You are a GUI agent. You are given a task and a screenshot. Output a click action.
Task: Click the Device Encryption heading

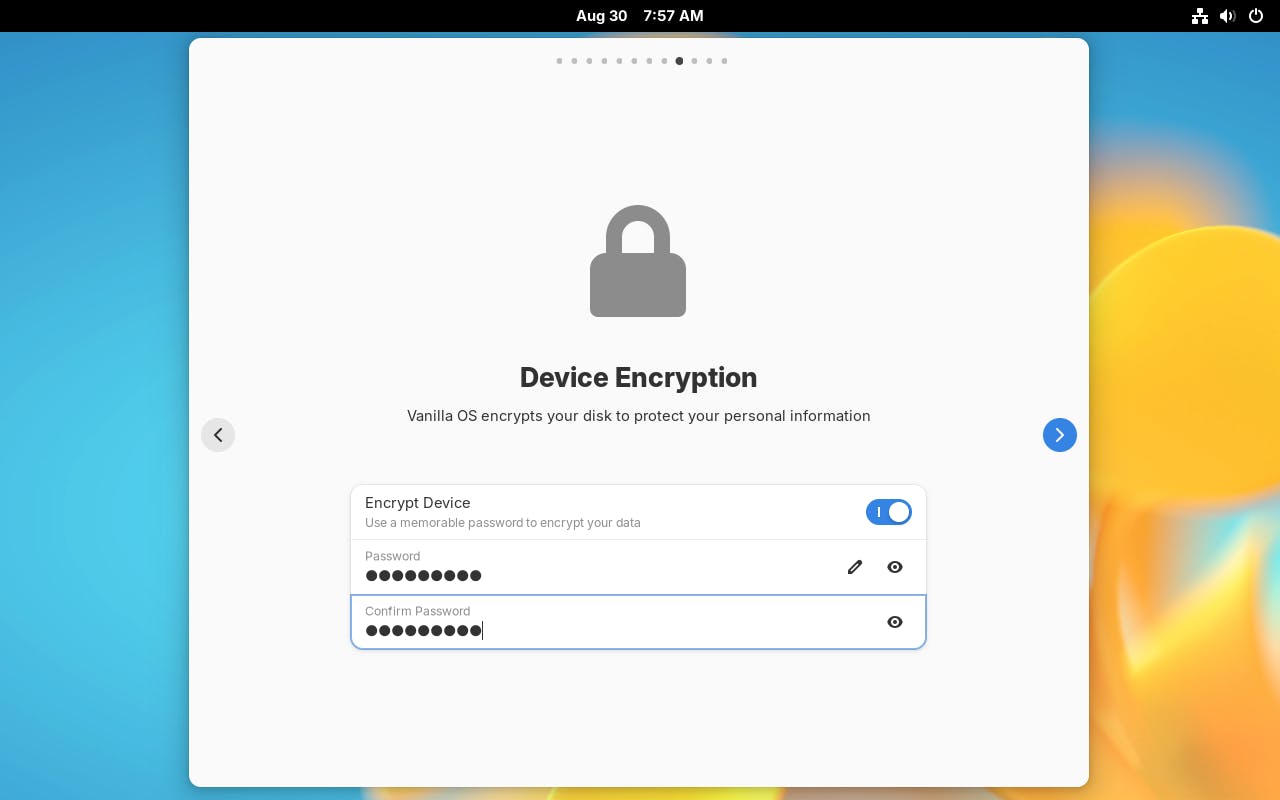(638, 378)
